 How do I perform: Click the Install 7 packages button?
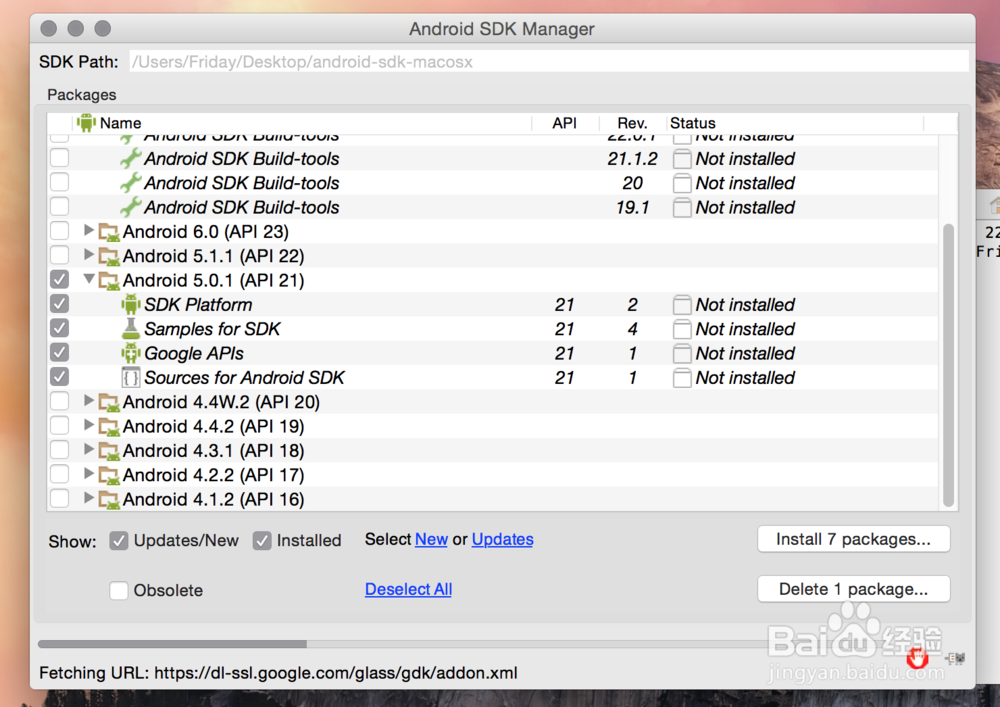(853, 539)
